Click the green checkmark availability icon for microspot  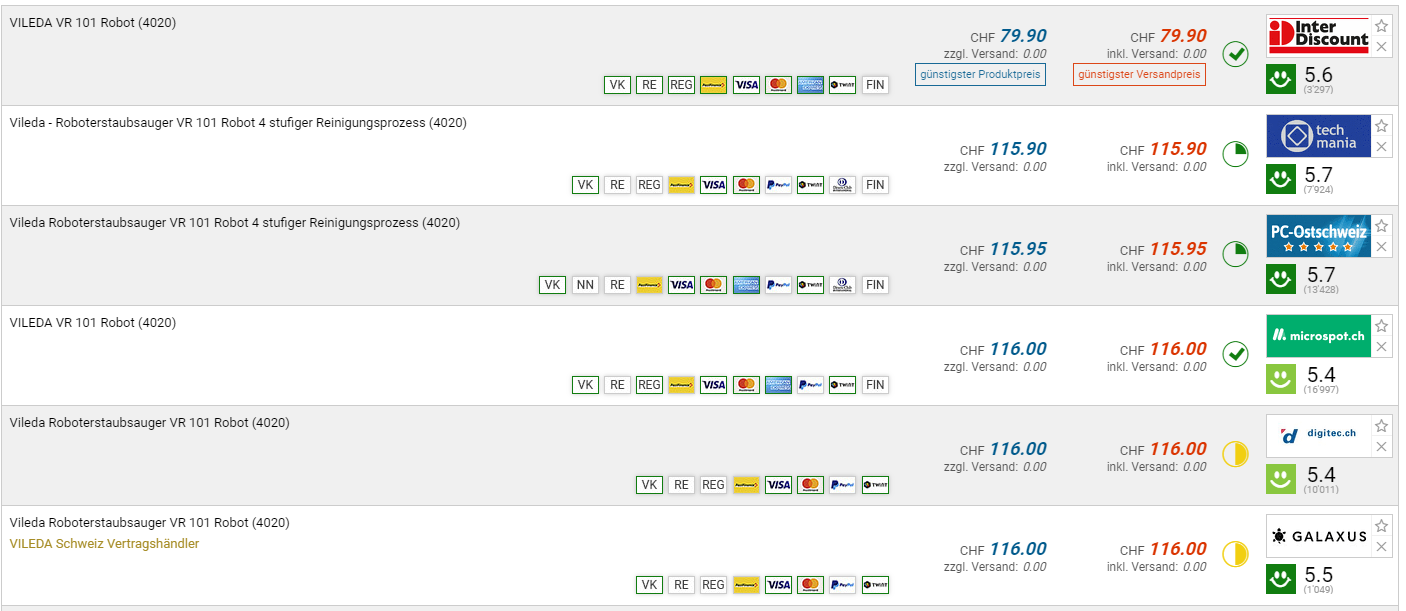point(1236,353)
